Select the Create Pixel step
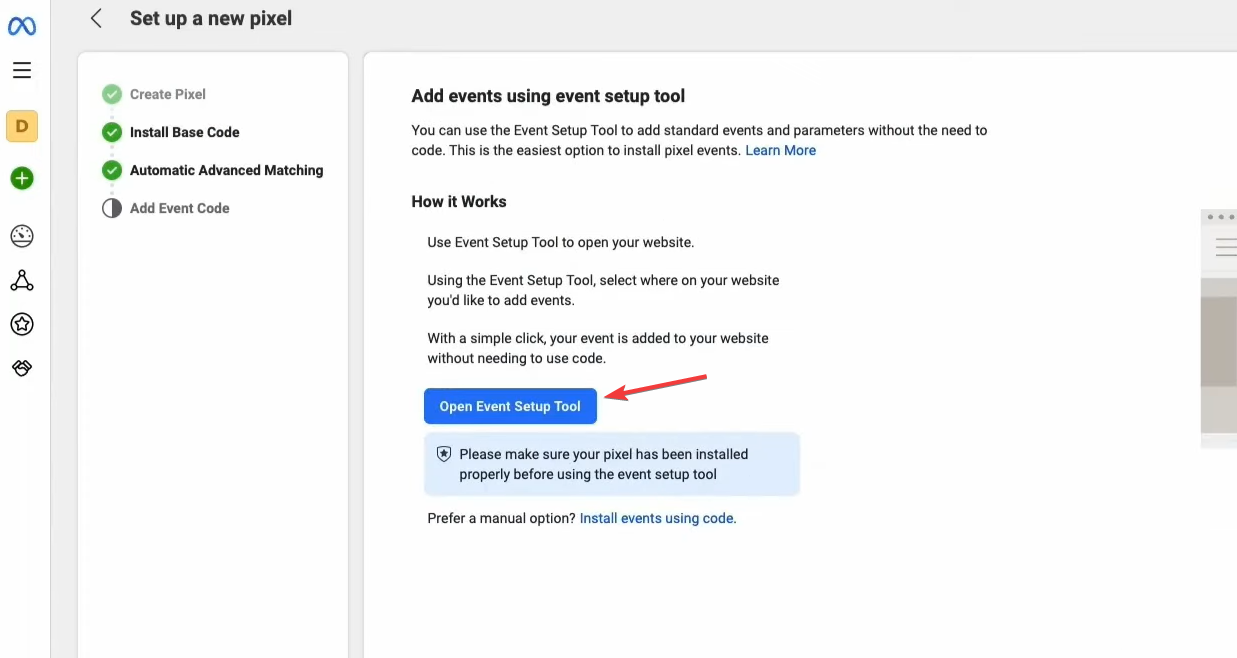 point(167,94)
